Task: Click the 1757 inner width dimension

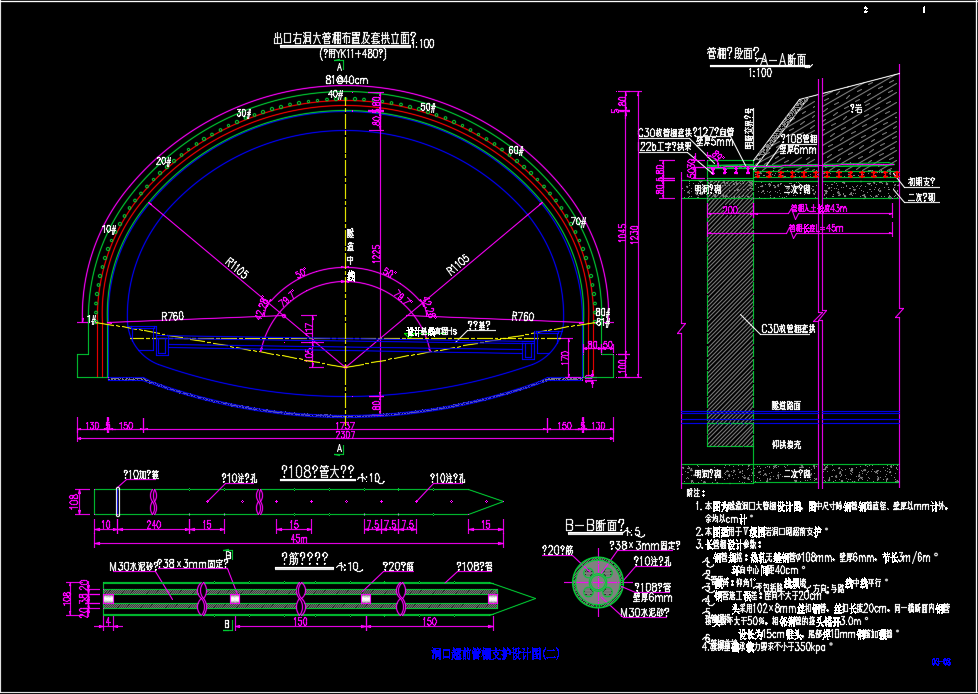Action: [x=346, y=426]
